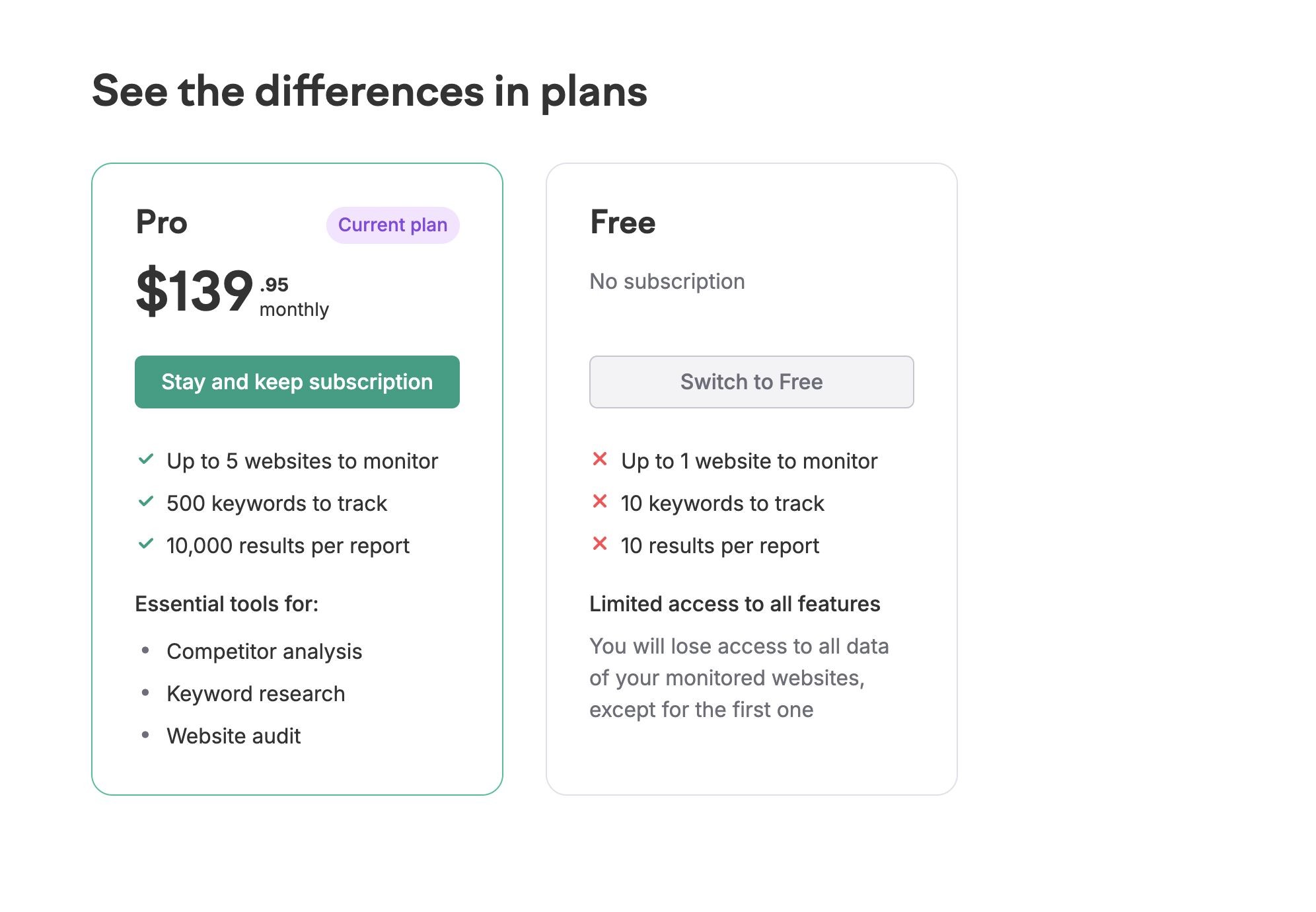Click the No subscription text
The image size is (1316, 912).
(x=667, y=282)
